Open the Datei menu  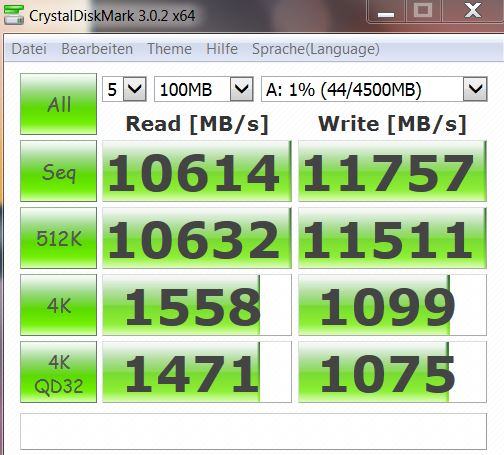tap(29, 49)
